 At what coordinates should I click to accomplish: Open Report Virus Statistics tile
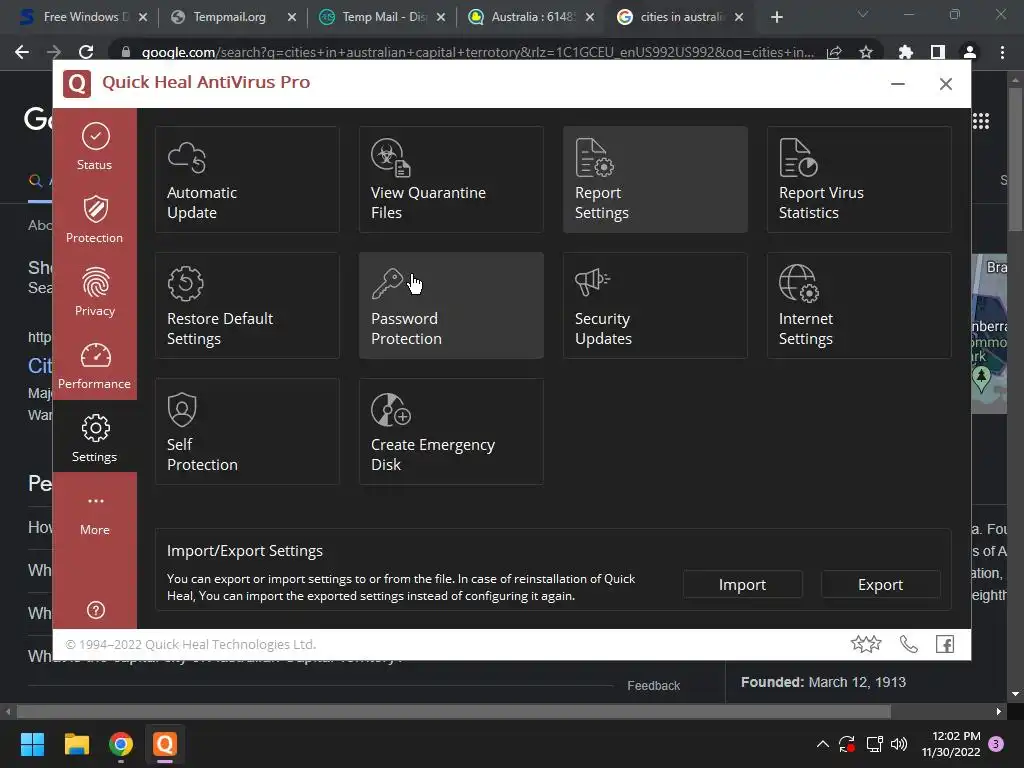[859, 179]
